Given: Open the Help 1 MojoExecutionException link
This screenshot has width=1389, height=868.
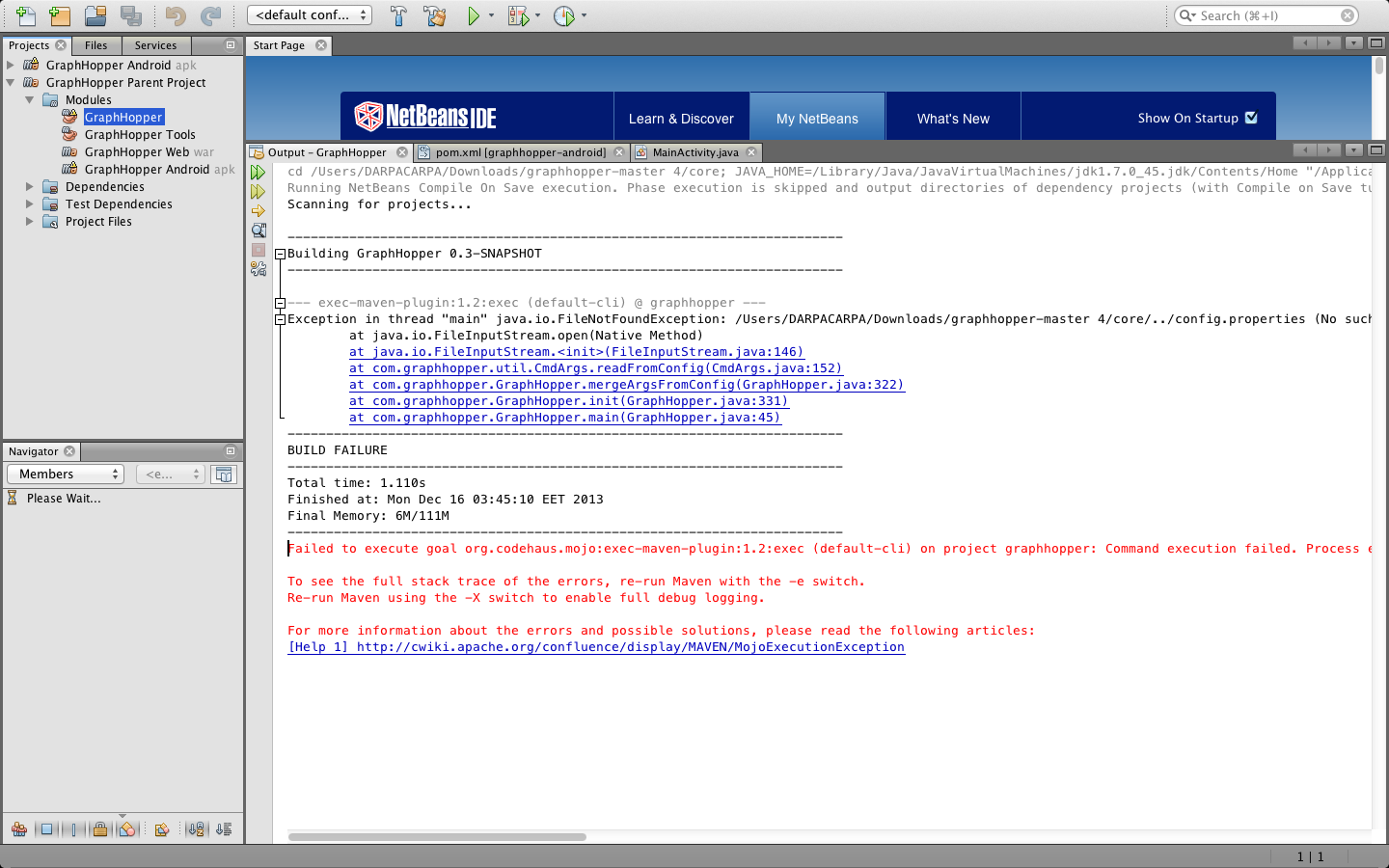Looking at the screenshot, I should point(596,647).
